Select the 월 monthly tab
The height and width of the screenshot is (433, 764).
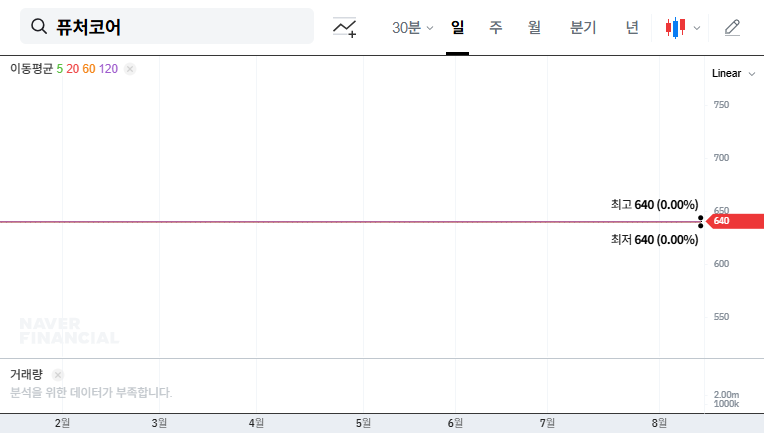click(534, 28)
